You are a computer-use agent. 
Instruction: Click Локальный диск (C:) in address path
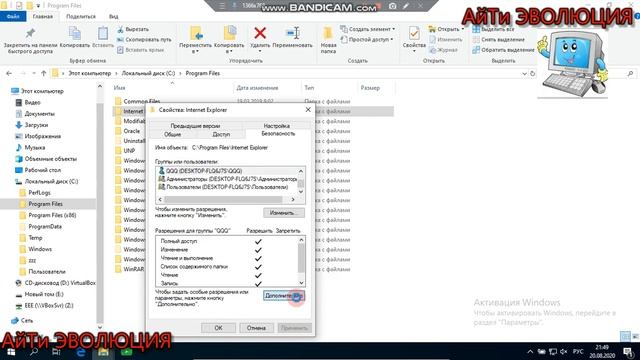point(148,73)
